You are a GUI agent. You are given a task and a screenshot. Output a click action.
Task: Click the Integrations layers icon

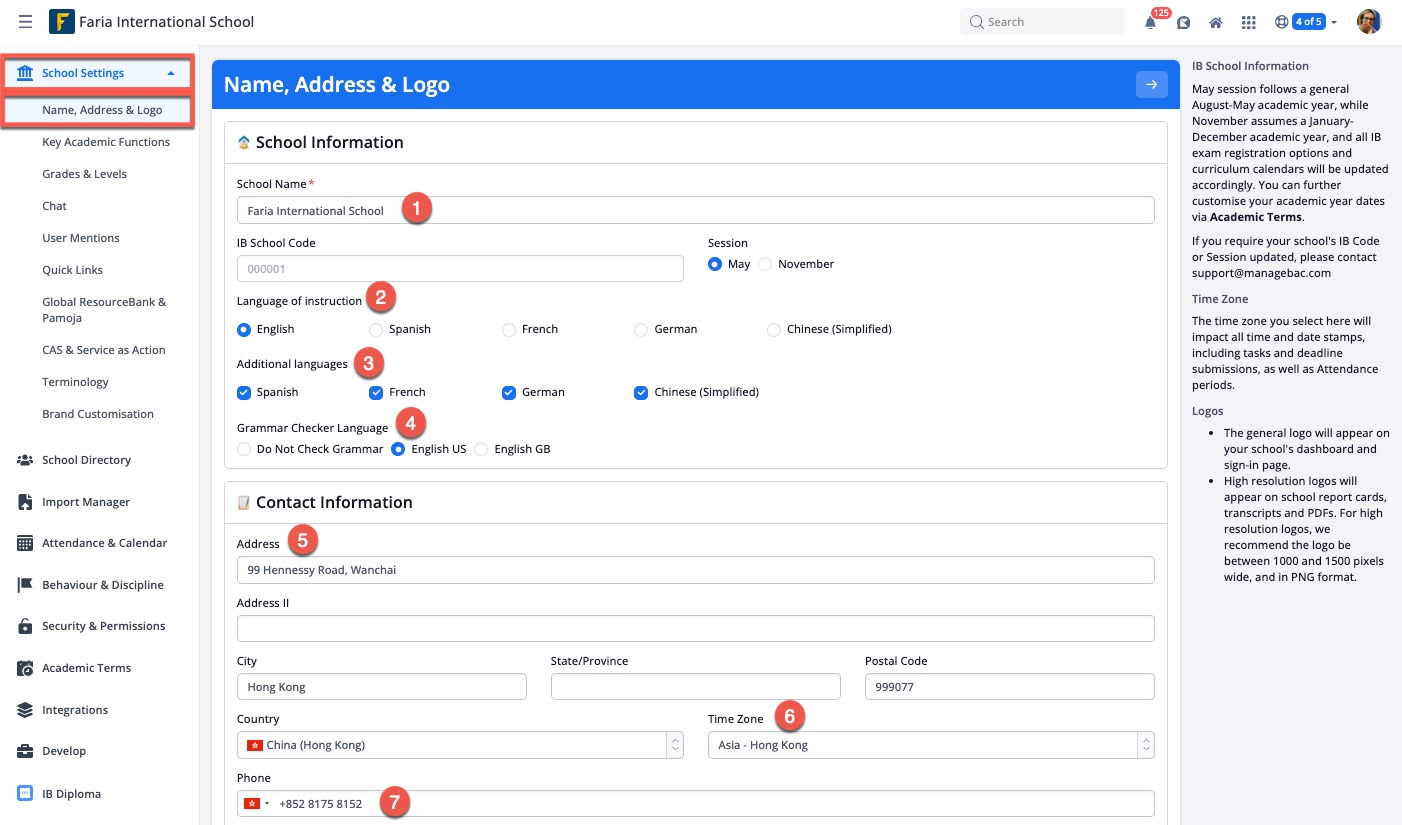25,710
